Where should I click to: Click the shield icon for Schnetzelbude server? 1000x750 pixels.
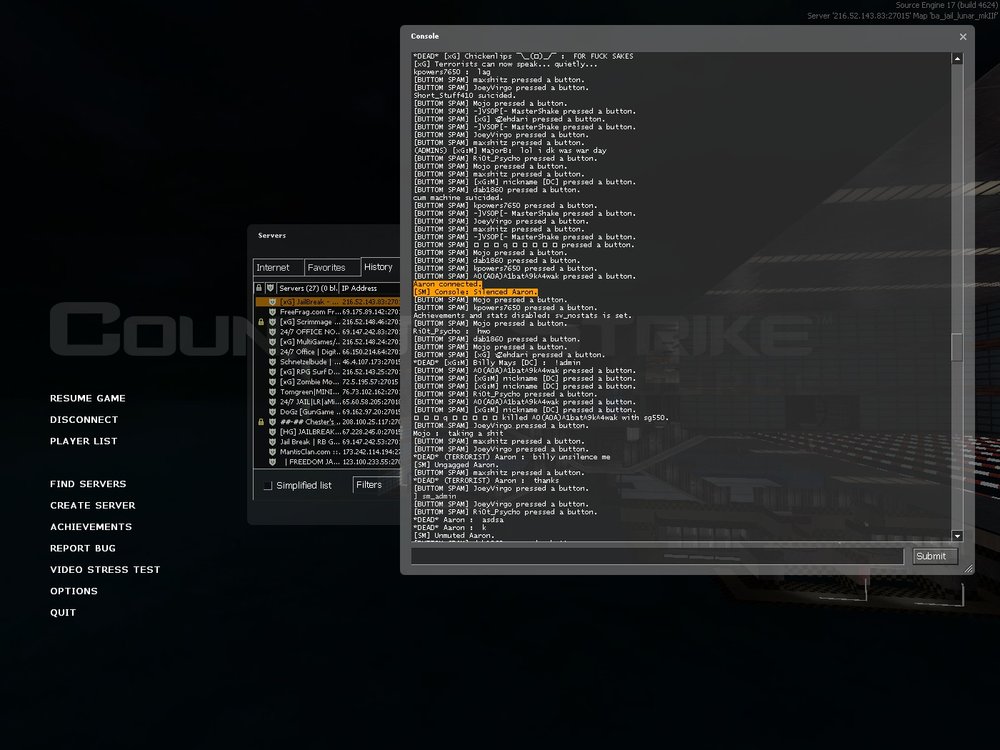pyautogui.click(x=272, y=362)
